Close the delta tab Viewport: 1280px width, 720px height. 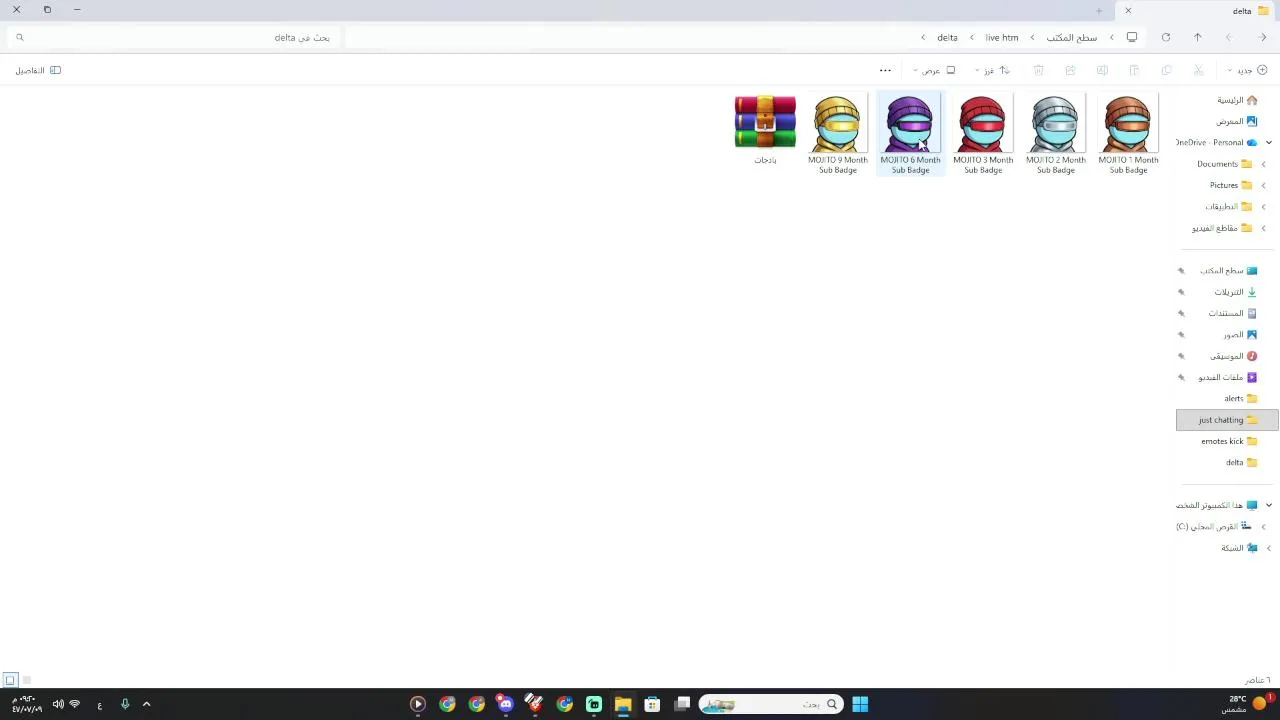click(x=1128, y=10)
